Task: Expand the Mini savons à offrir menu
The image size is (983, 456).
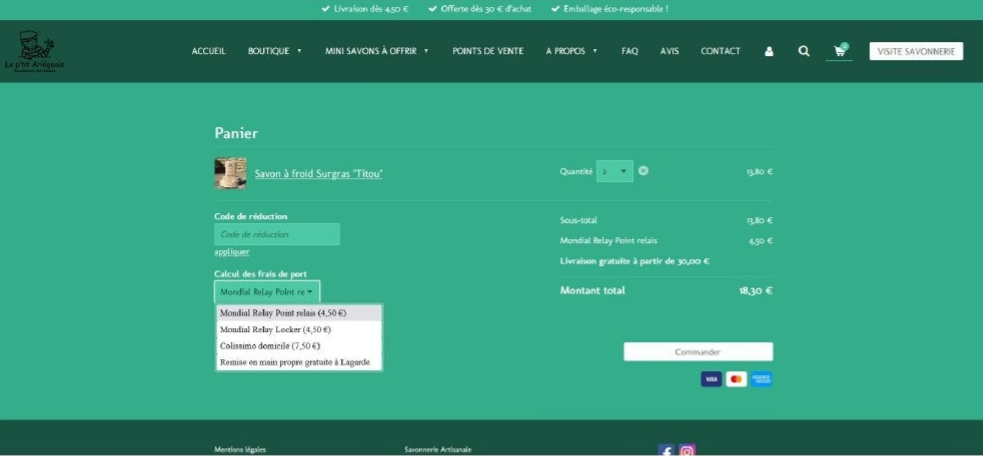Action: (x=377, y=51)
